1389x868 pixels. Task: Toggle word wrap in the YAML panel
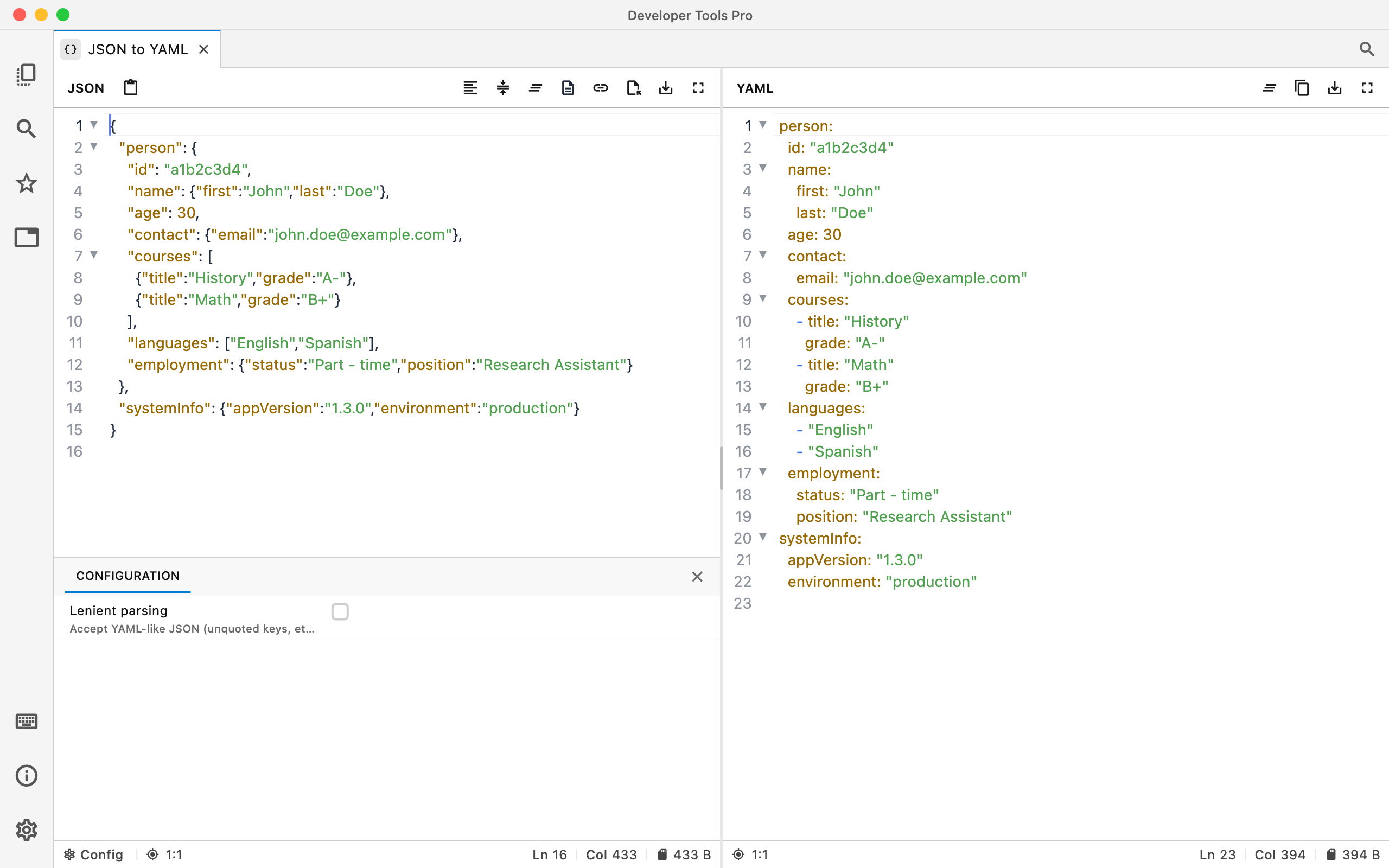coord(1270,88)
